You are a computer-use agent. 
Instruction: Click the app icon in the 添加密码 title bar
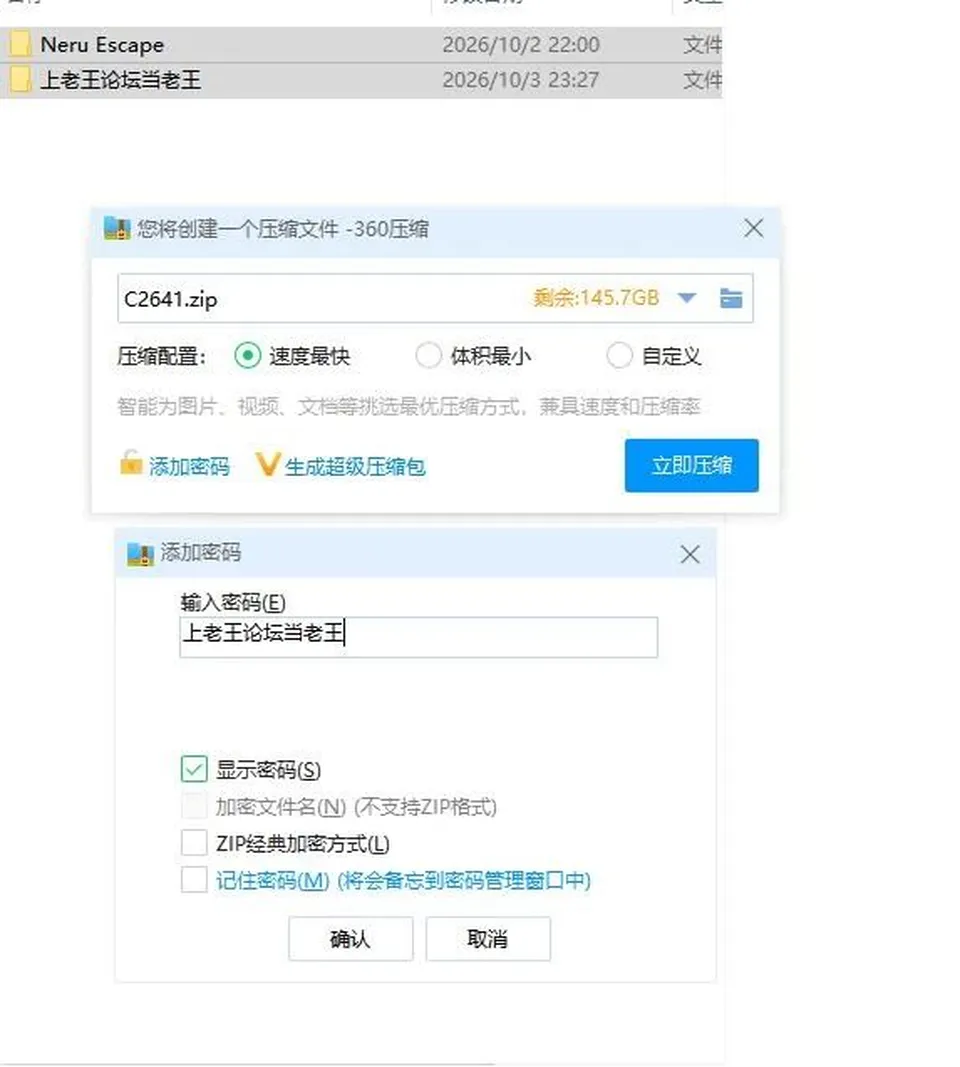[140, 554]
